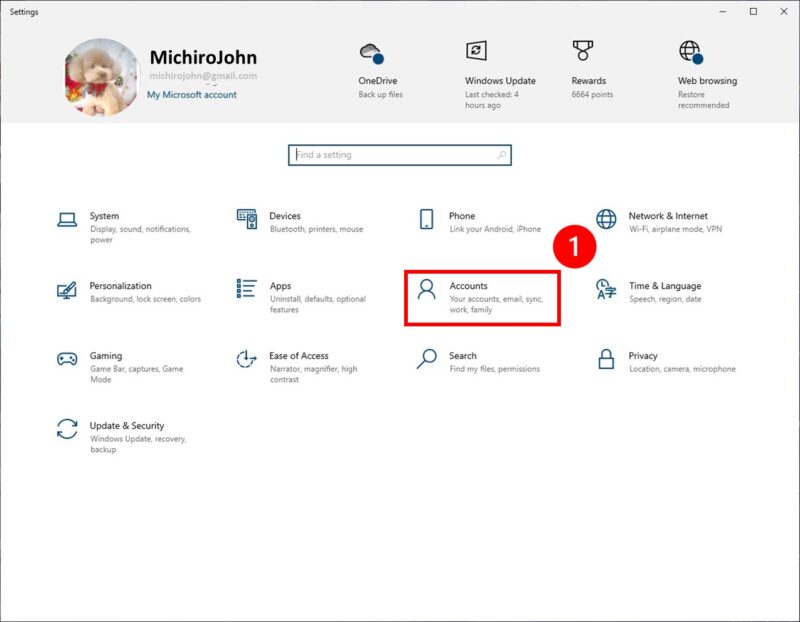The height and width of the screenshot is (622, 800).
Task: View Rewards points balance
Action: pyautogui.click(x=587, y=62)
